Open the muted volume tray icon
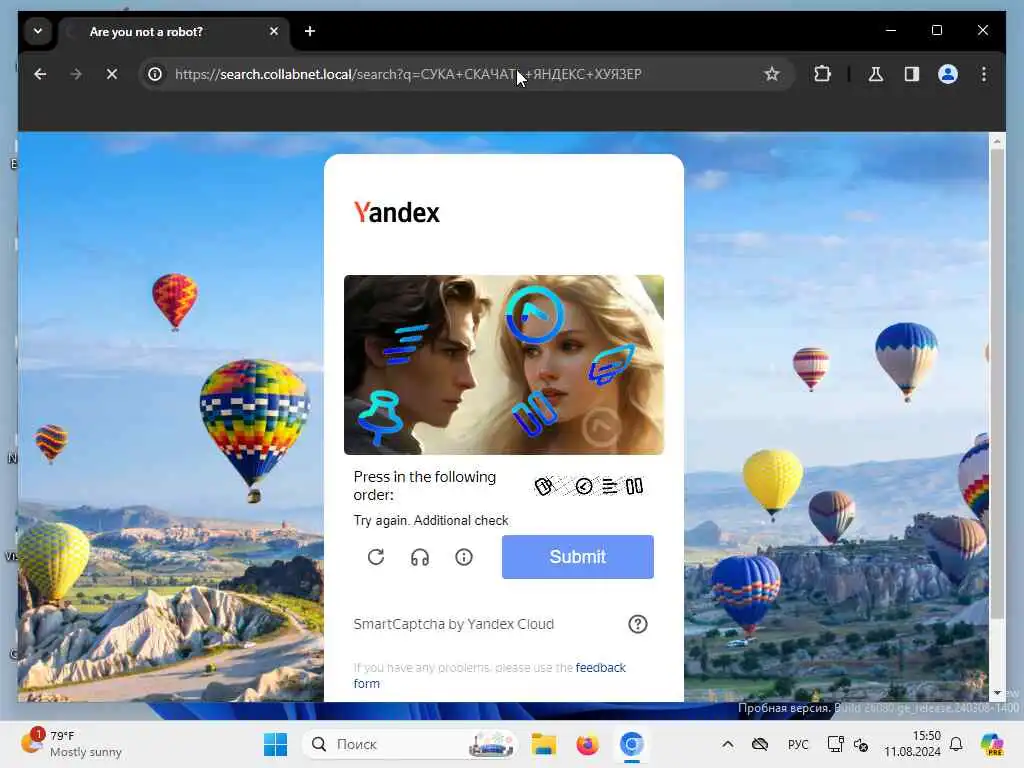This screenshot has height=768, width=1024. coord(861,744)
